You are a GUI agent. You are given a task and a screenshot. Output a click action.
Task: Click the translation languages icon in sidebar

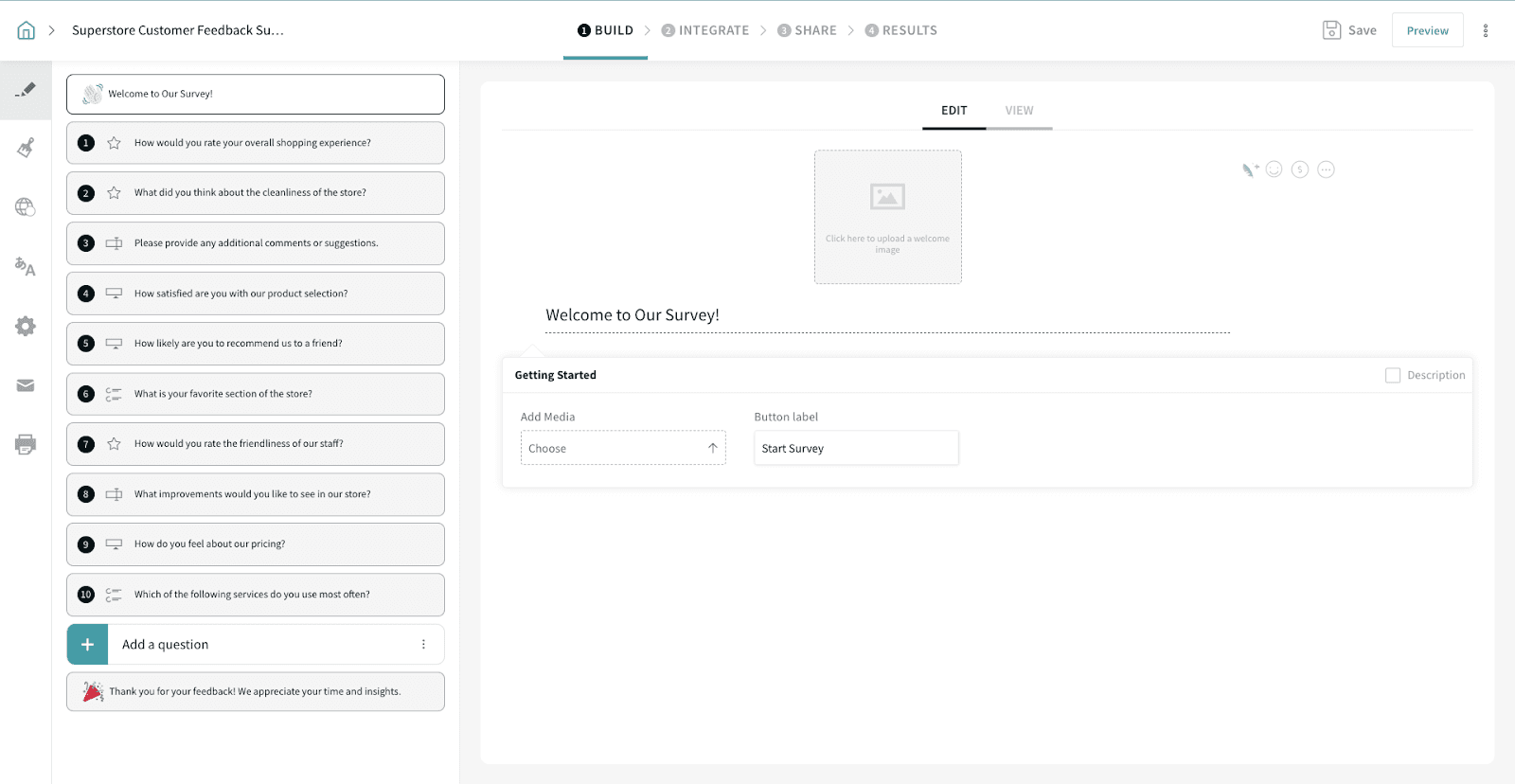click(x=26, y=267)
